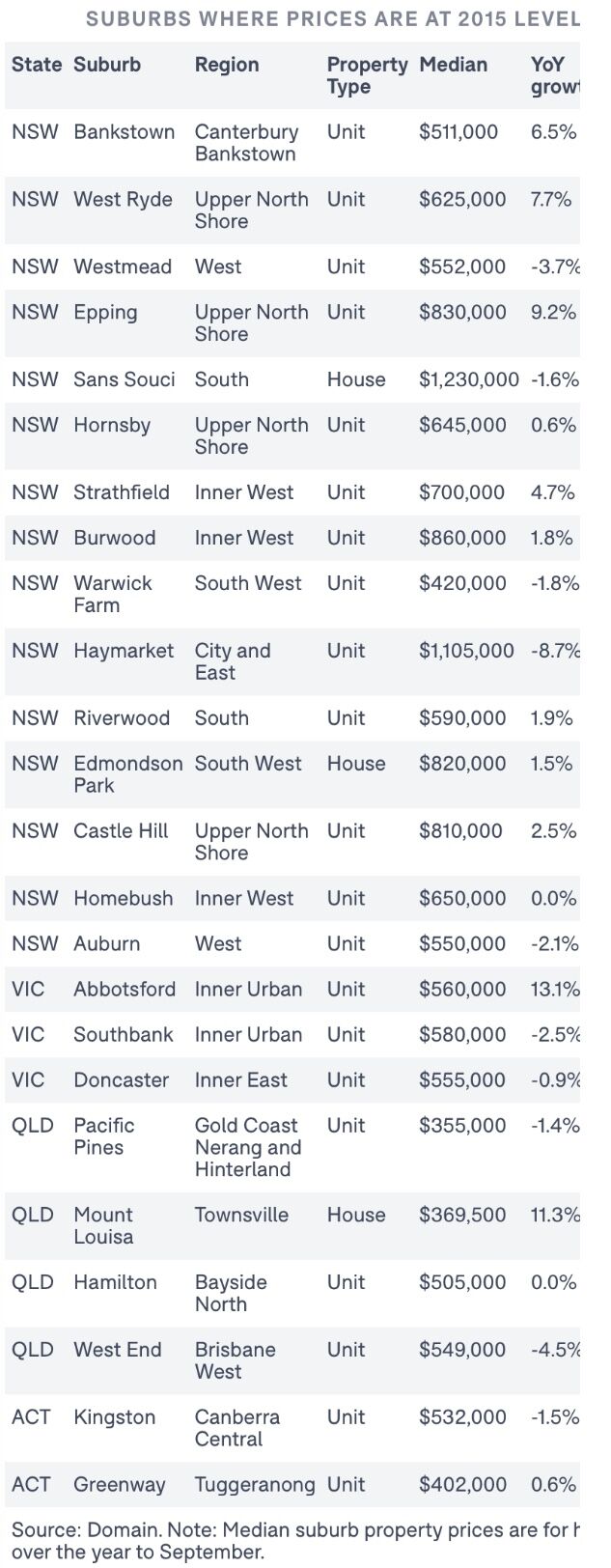Click the Edmondson Park suburb cell
Image resolution: width=611 pixels, height=1568 pixels.
127,774
